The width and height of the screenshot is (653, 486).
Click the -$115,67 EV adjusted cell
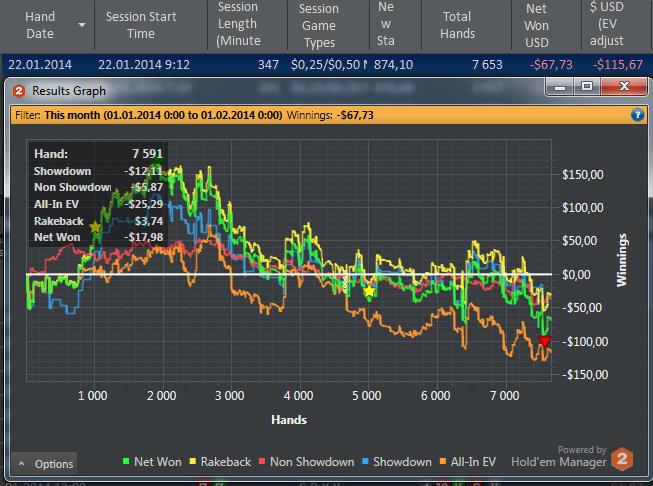(618, 65)
